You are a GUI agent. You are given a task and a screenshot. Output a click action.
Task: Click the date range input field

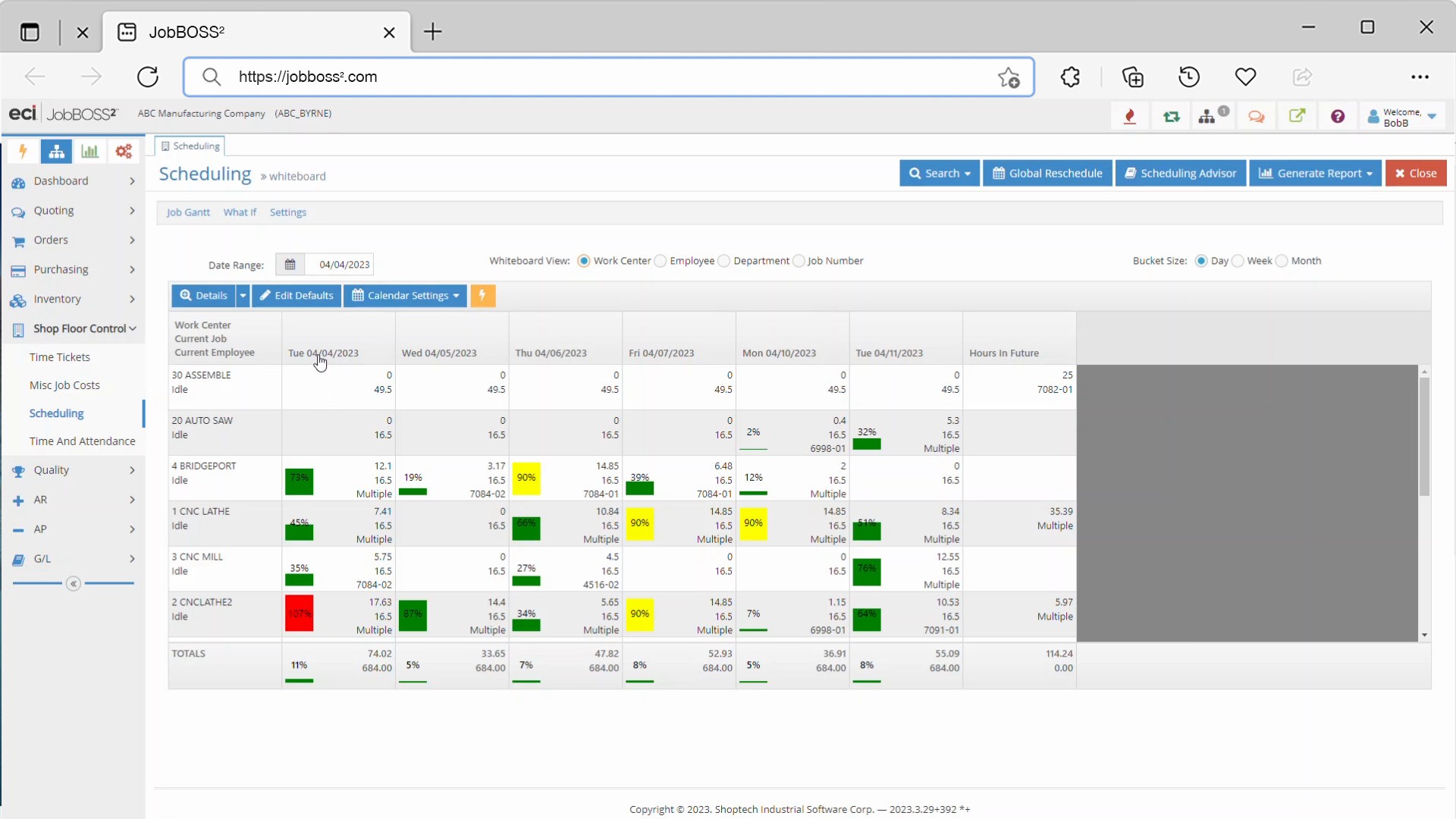(x=344, y=265)
